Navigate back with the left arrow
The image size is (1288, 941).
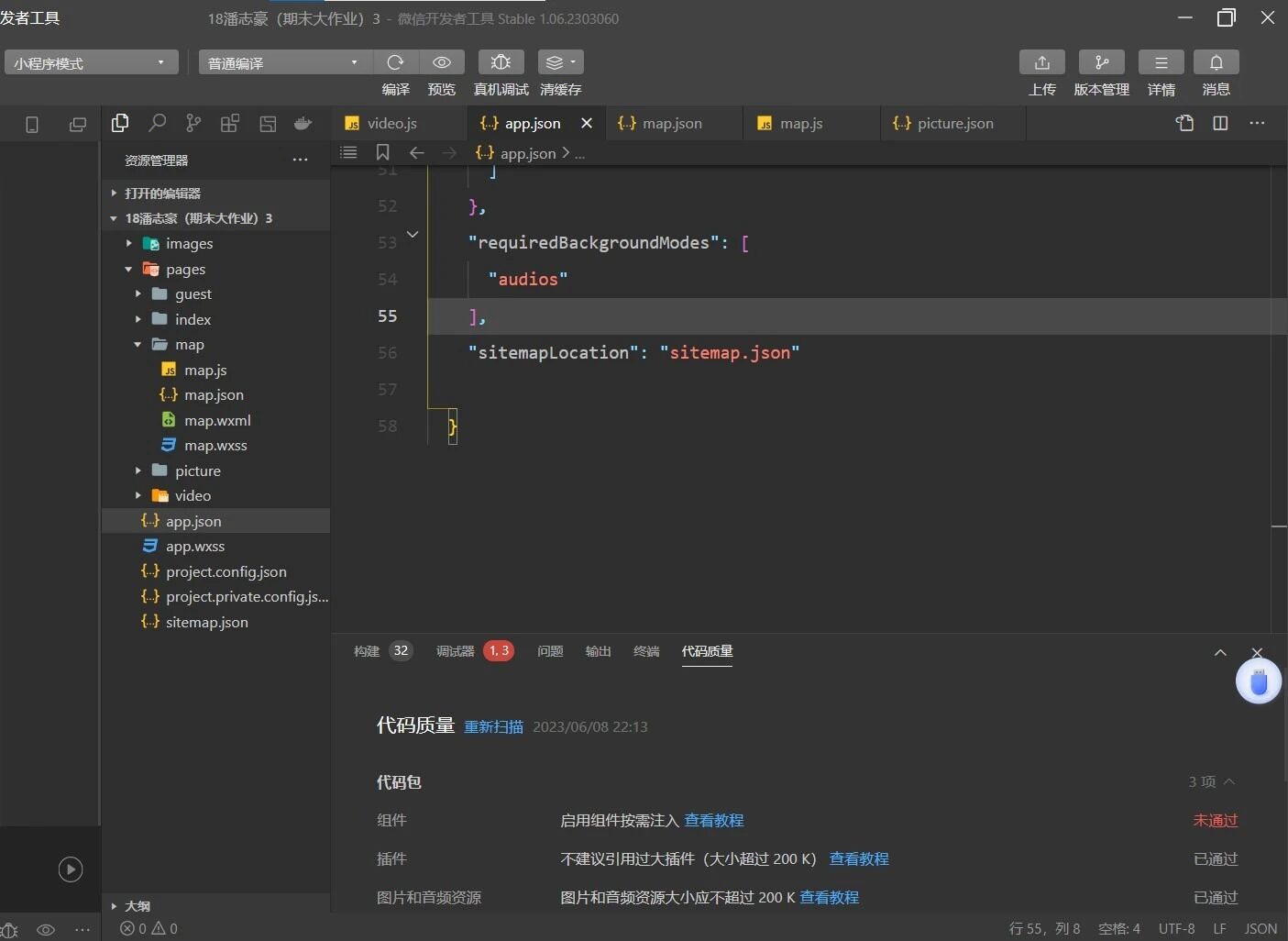[x=417, y=152]
